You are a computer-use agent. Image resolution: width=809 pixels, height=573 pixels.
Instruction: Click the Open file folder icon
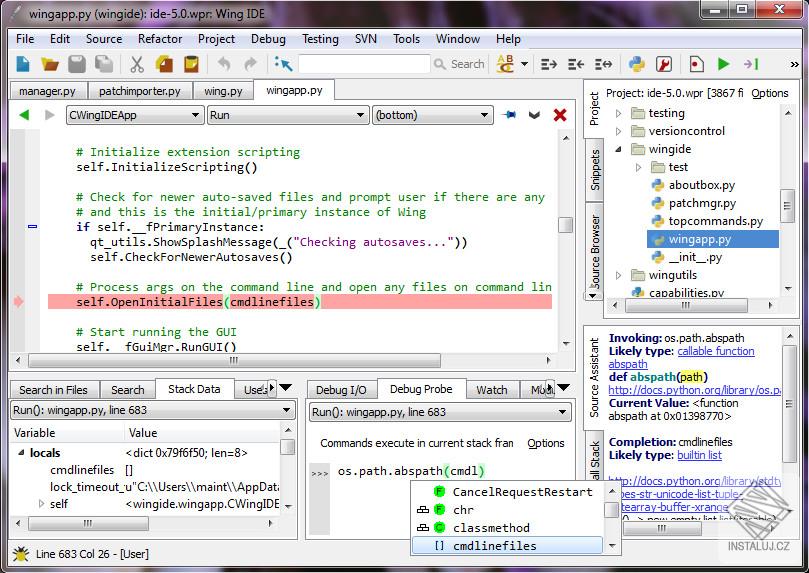click(x=49, y=64)
